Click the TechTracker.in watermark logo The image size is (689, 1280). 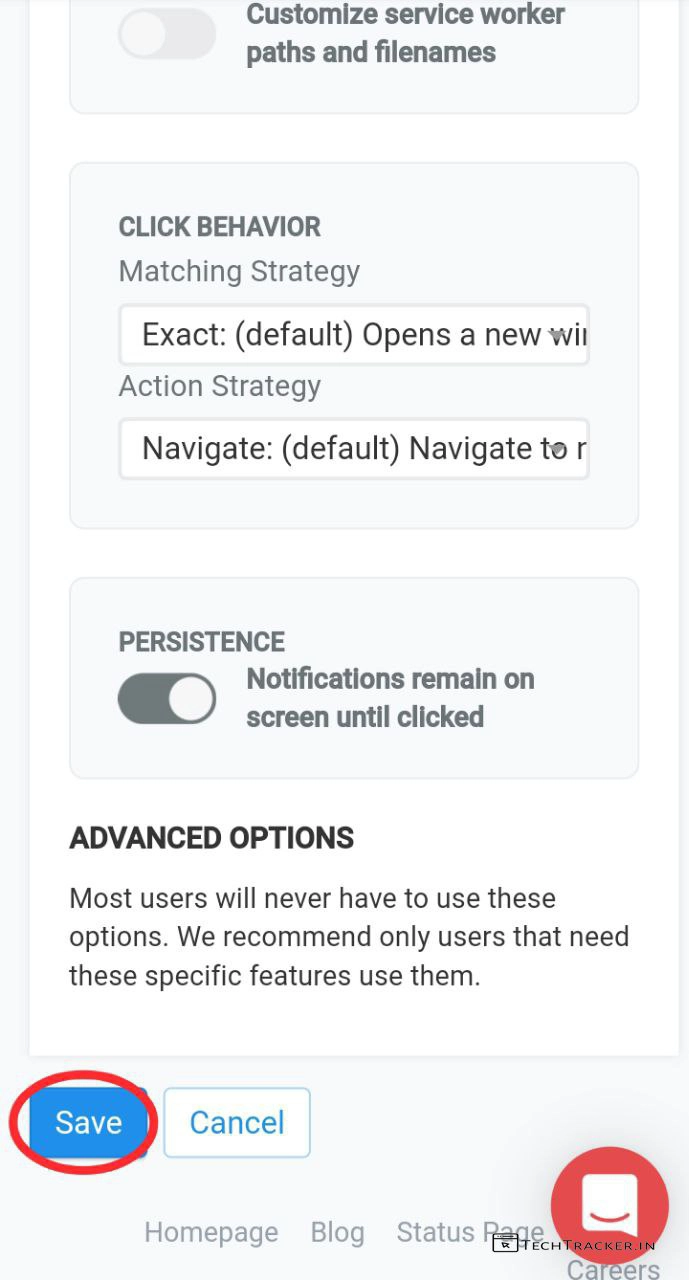pyautogui.click(x=574, y=1244)
